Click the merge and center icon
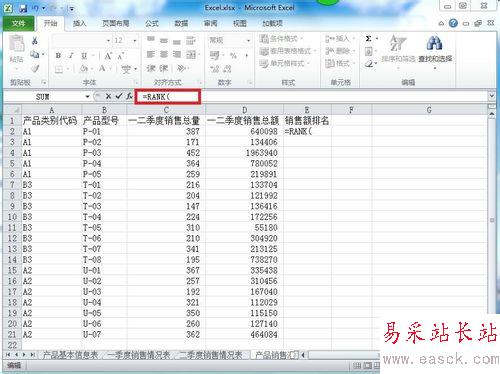 [191, 54]
